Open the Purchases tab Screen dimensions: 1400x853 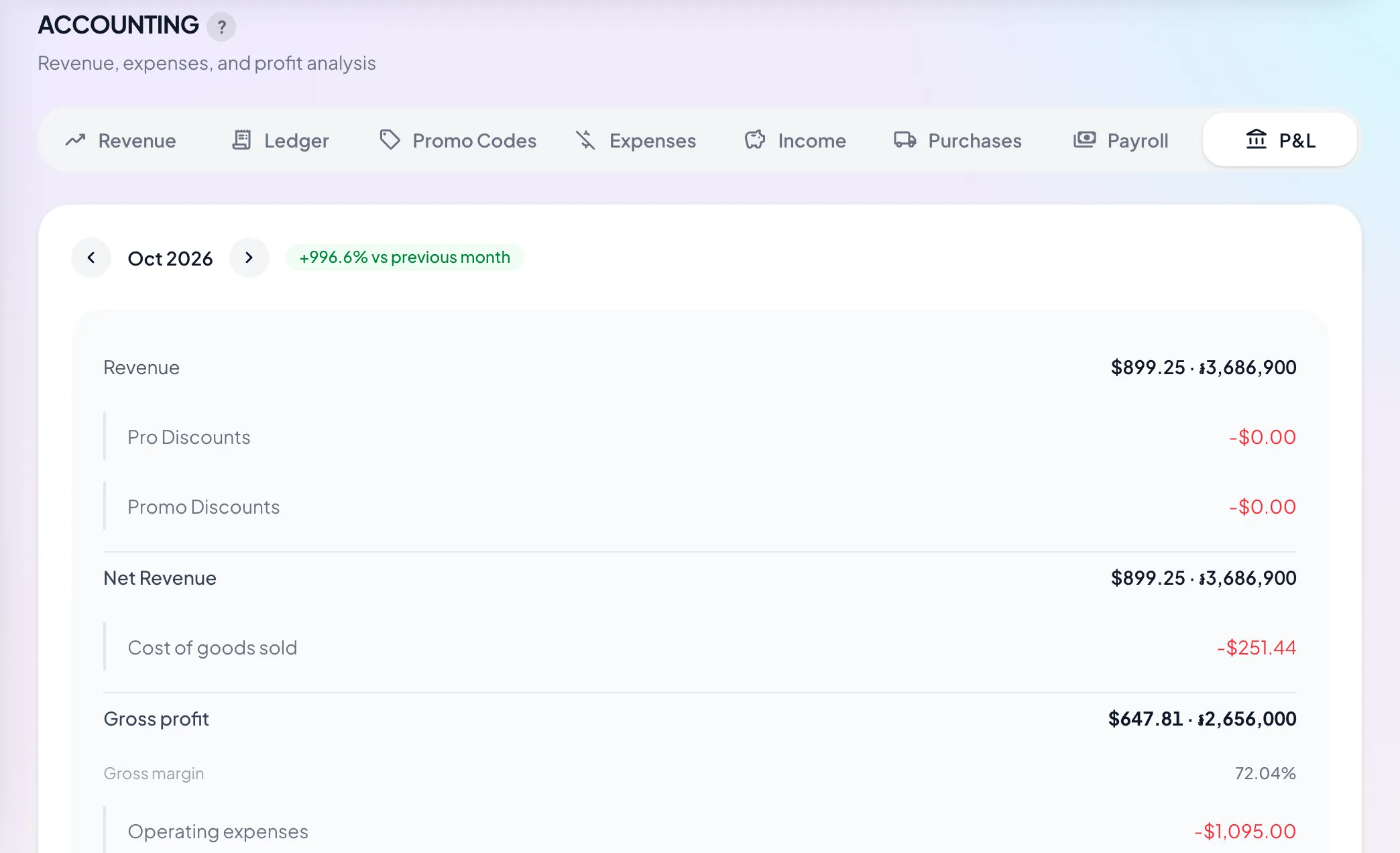[x=957, y=140]
